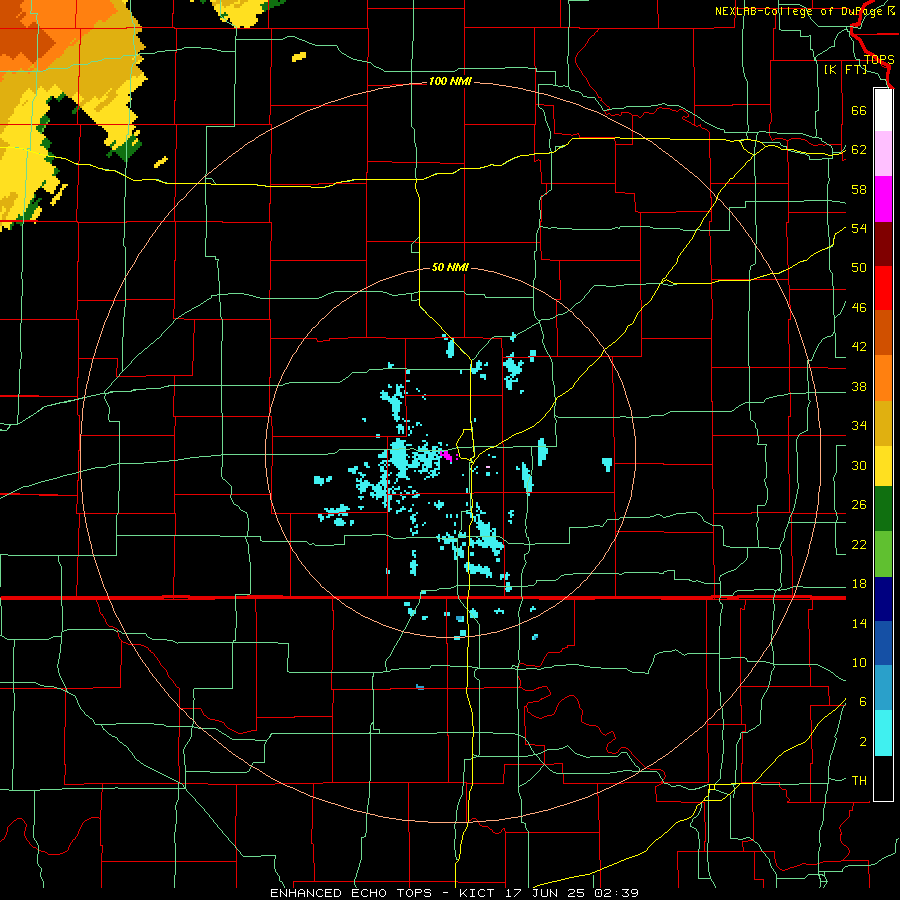Click the white swatch in the tops legend
The width and height of the screenshot is (900, 900).
[x=883, y=110]
